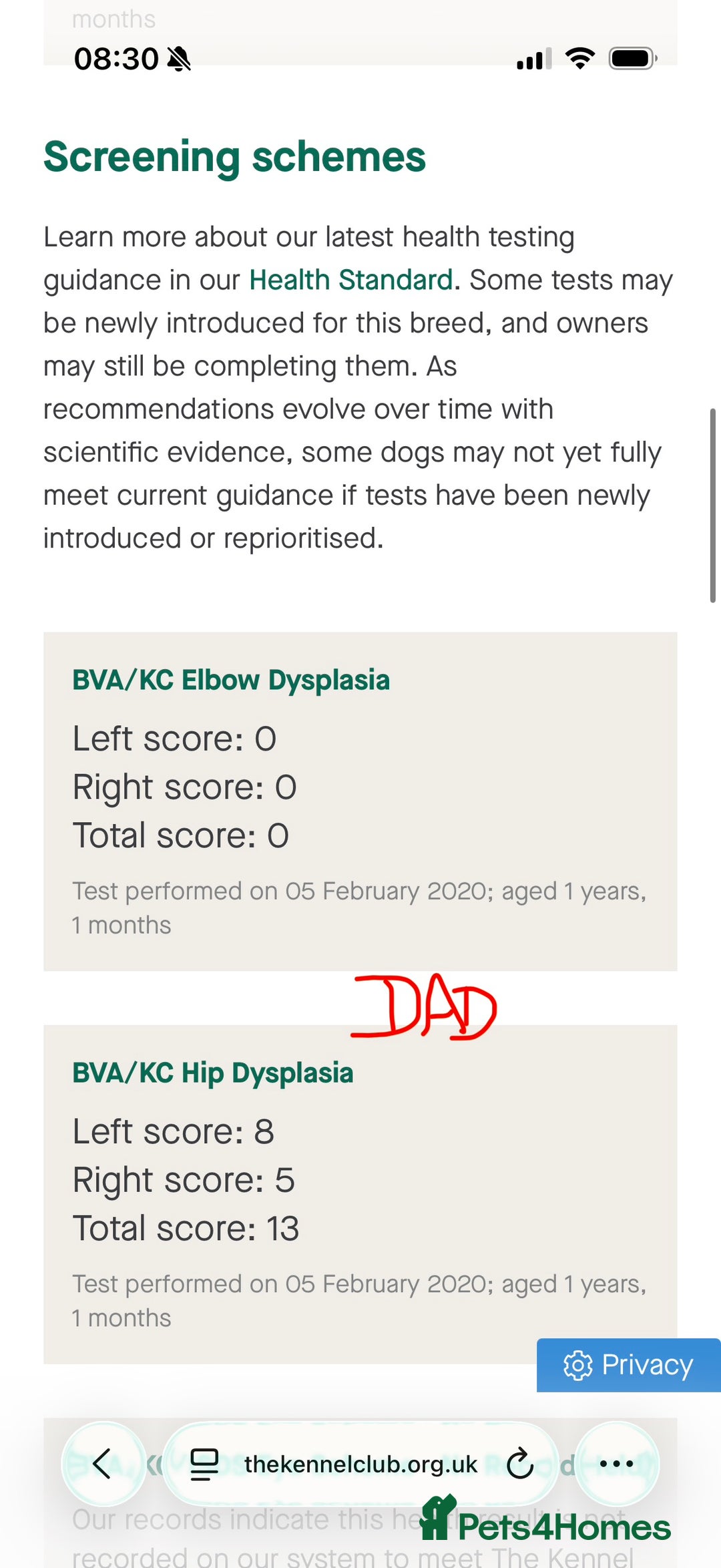Follow the Health Standard link

351,280
